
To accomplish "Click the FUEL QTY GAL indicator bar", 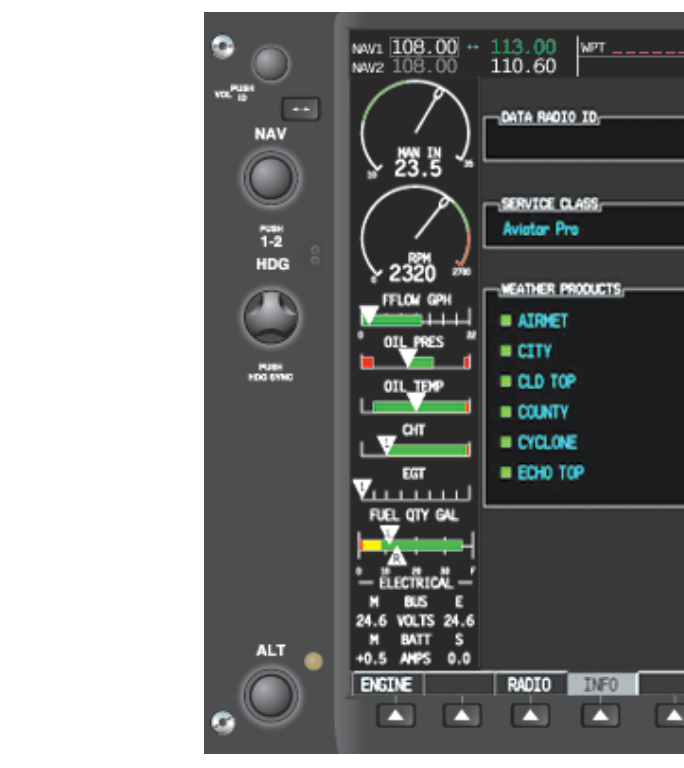I will [415, 545].
